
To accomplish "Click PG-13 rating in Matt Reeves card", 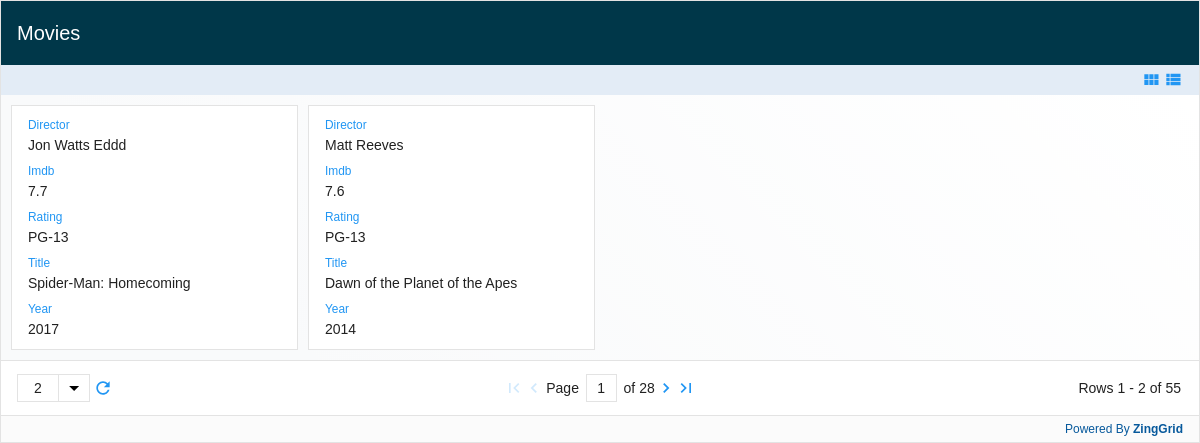I will 345,237.
